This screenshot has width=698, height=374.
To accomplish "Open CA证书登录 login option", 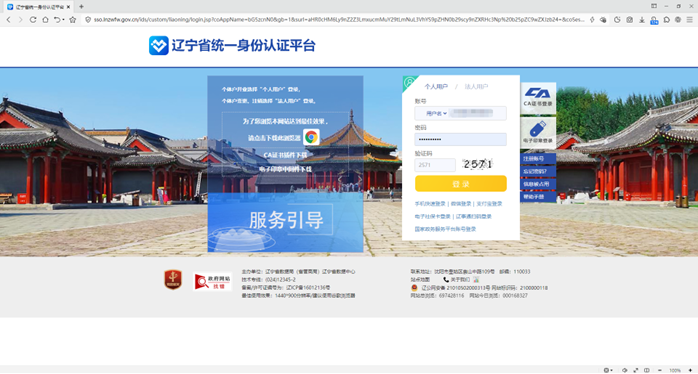I will [x=538, y=98].
